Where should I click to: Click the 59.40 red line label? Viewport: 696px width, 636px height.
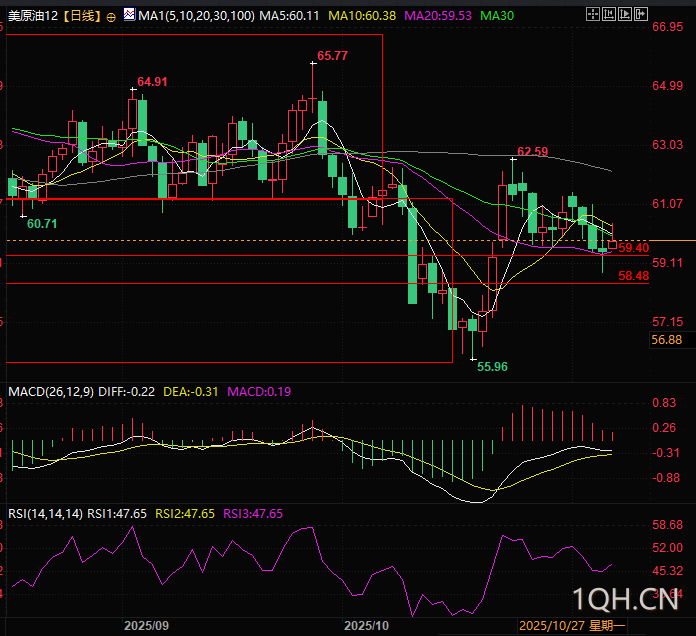[633, 248]
